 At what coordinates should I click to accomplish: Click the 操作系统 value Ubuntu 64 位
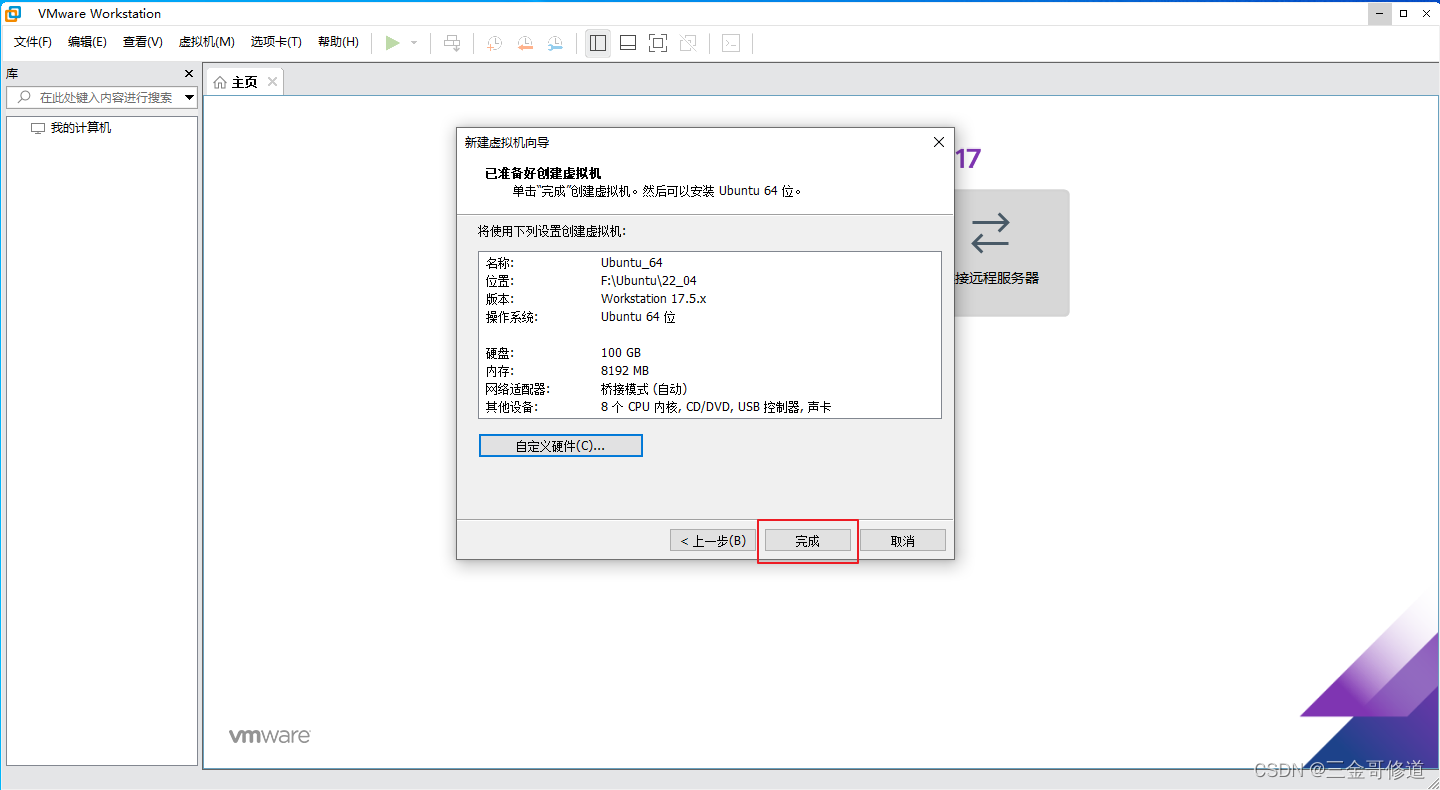click(639, 317)
